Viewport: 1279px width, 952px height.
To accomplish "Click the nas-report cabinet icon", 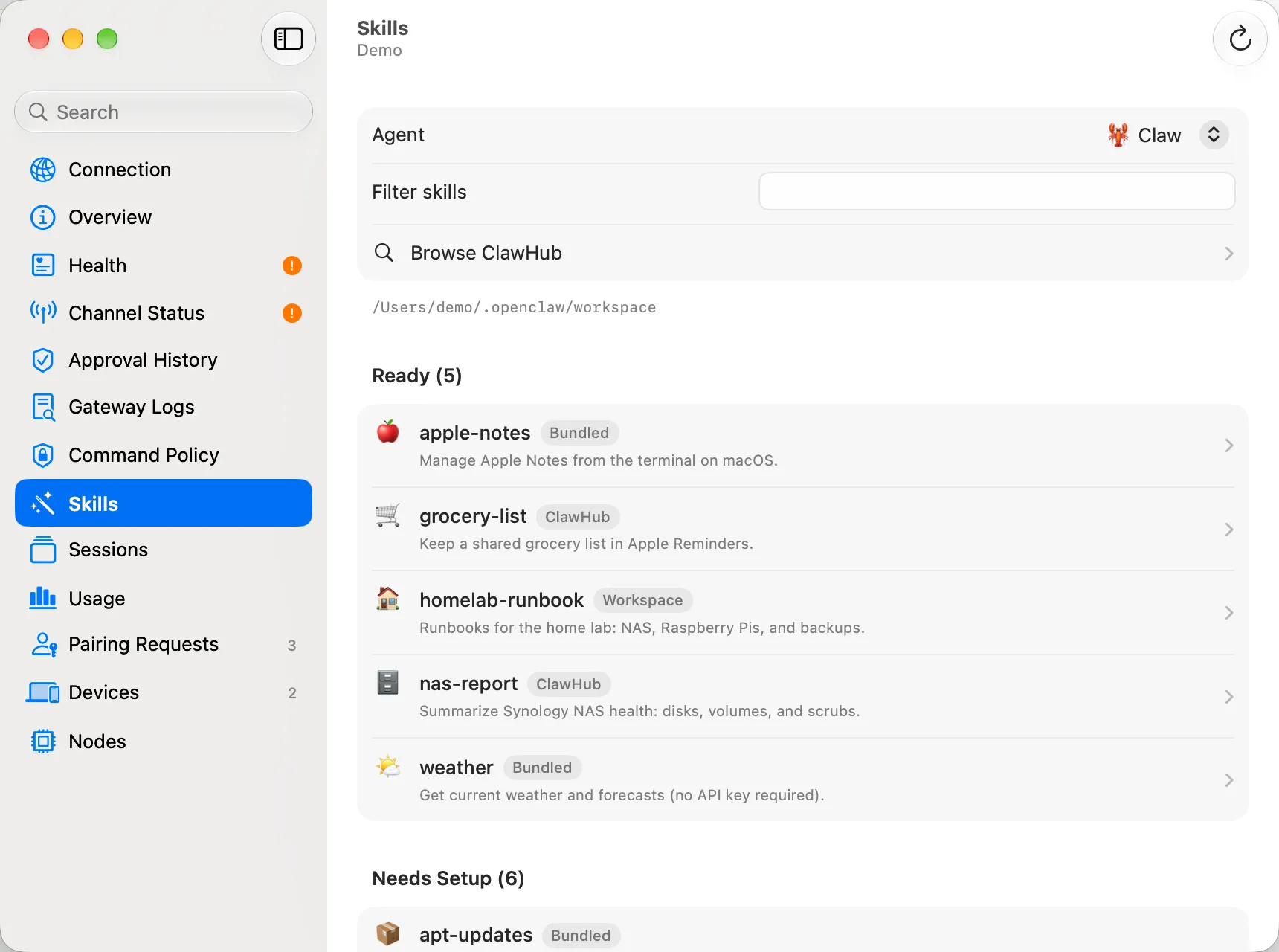I will point(388,682).
